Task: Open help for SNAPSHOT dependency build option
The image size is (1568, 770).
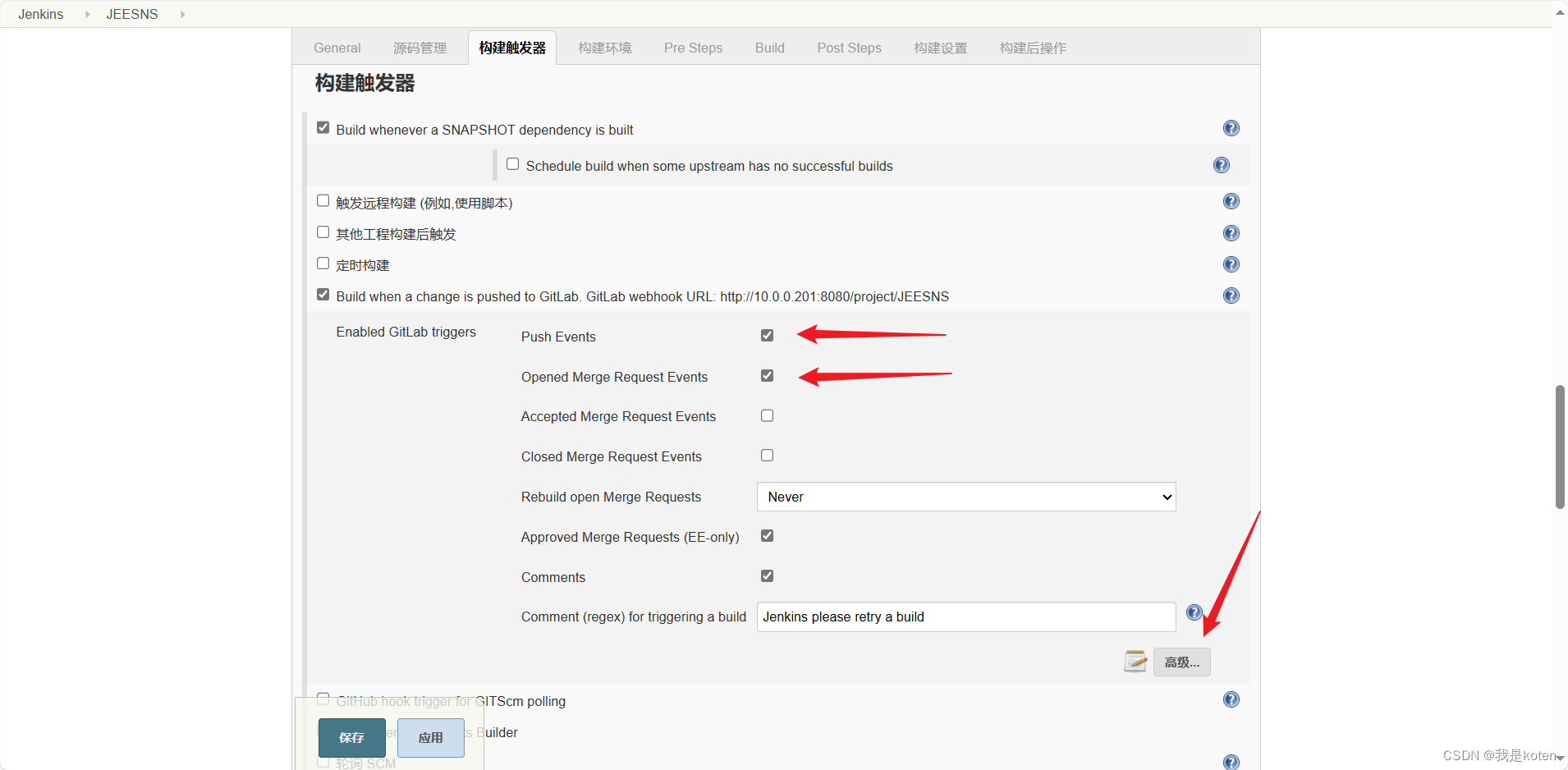Action: pos(1231,128)
